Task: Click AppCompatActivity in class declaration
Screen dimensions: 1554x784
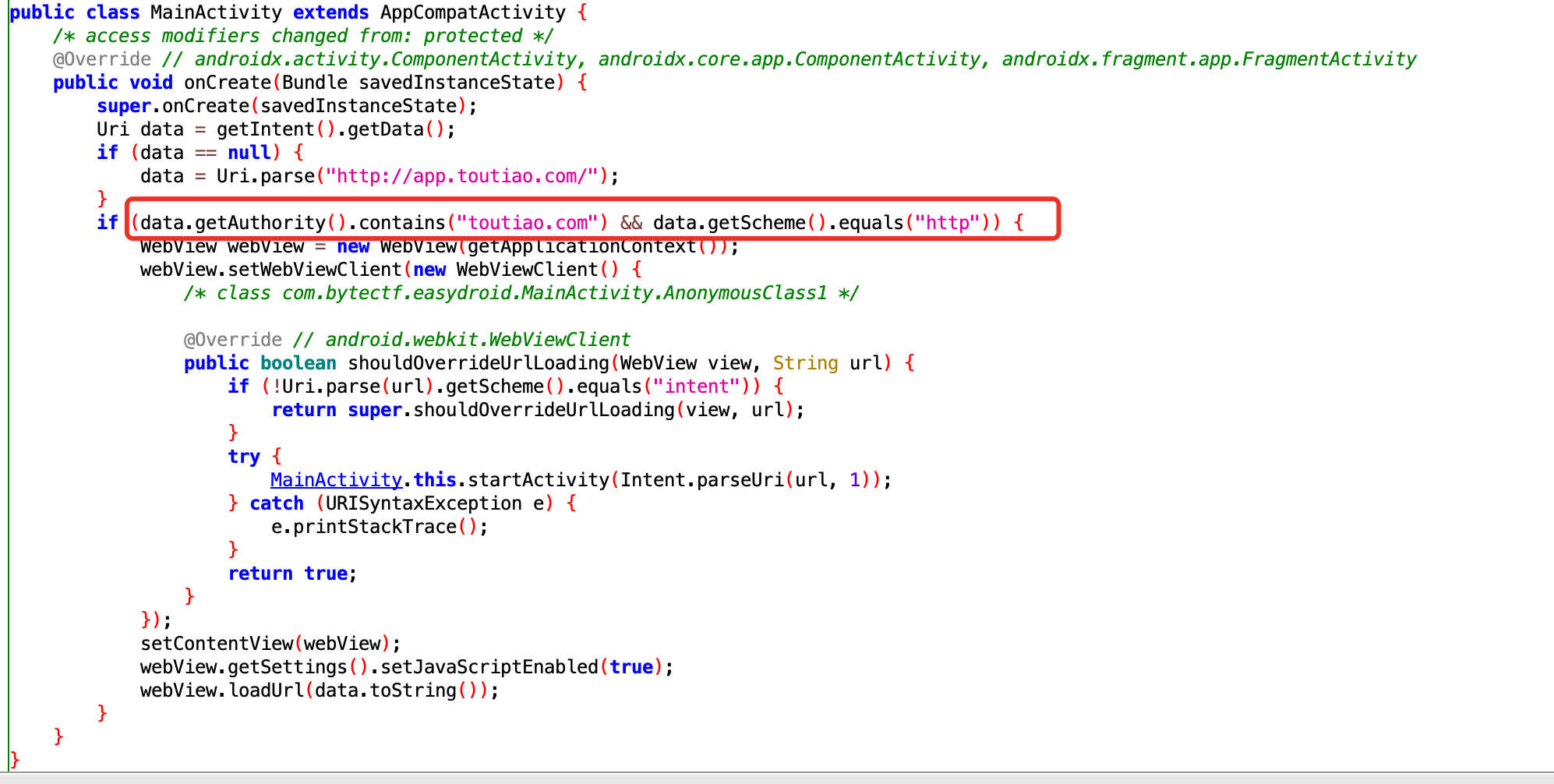Action: click(473, 12)
